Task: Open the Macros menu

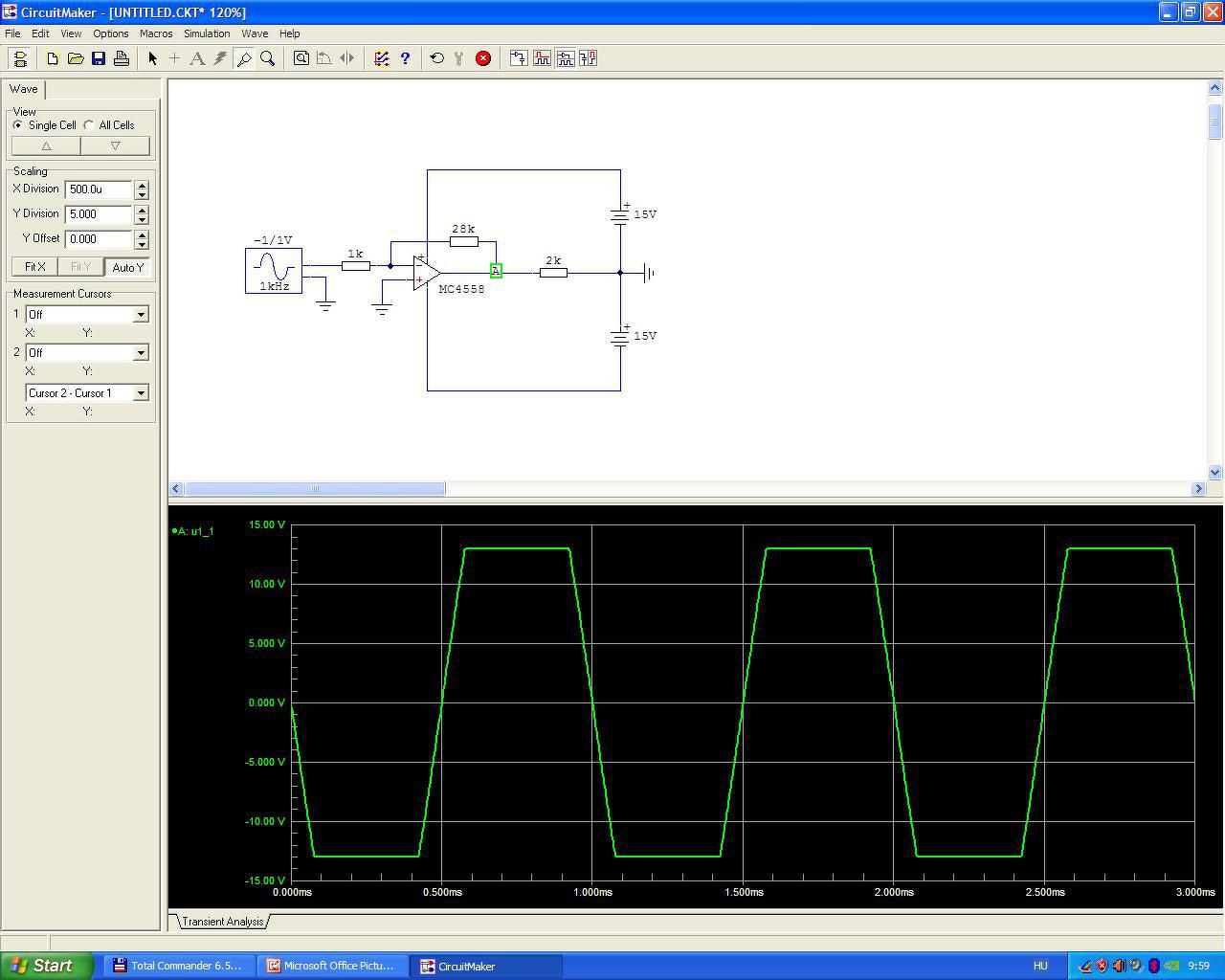Action: pyautogui.click(x=156, y=33)
